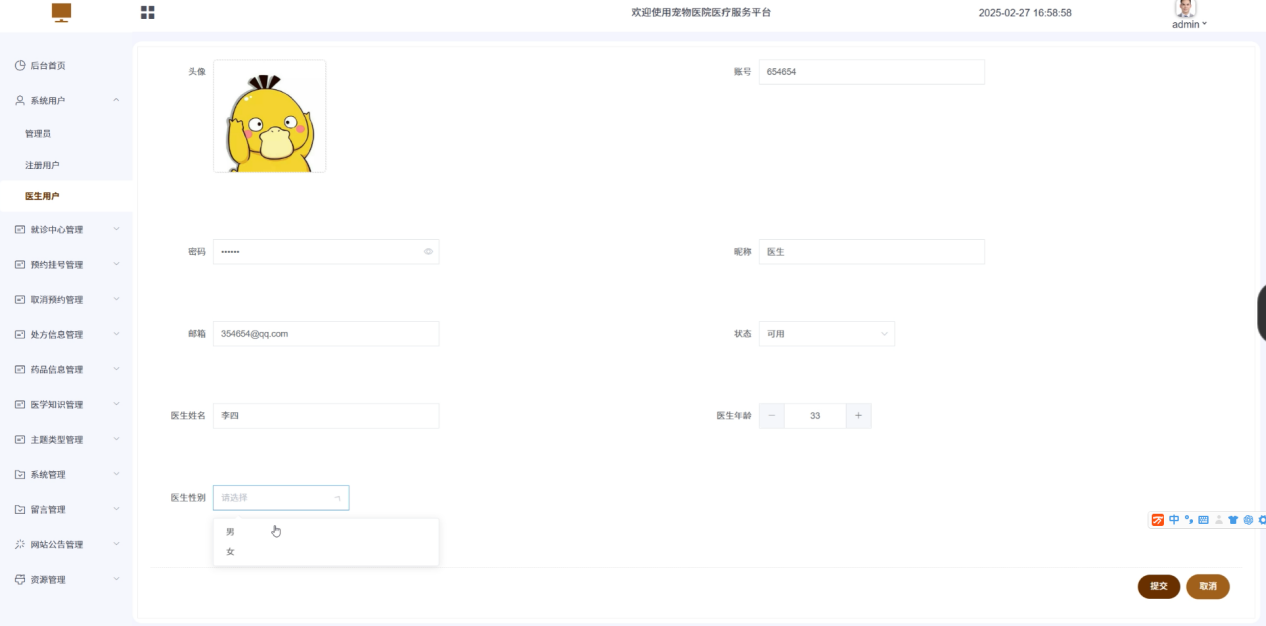Click the 账号 field containing 654654
This screenshot has height=626, width=1266.
872,72
